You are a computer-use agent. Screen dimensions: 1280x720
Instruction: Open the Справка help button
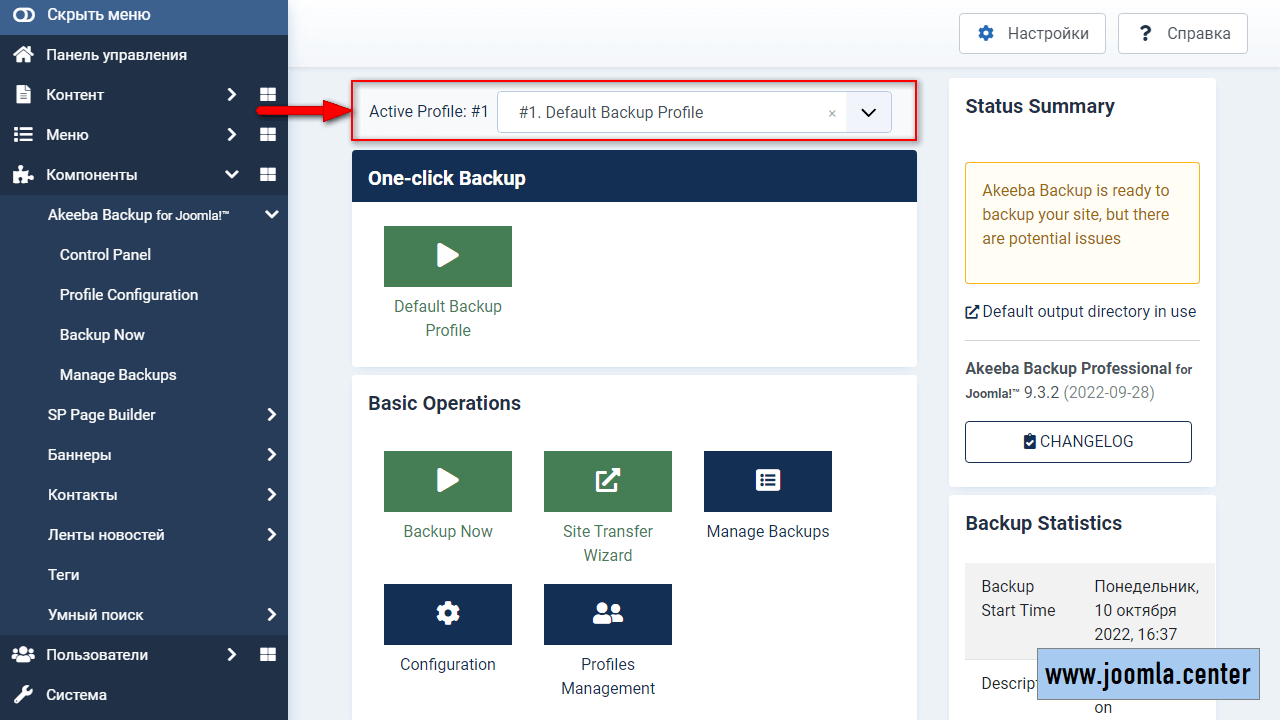tap(1183, 33)
